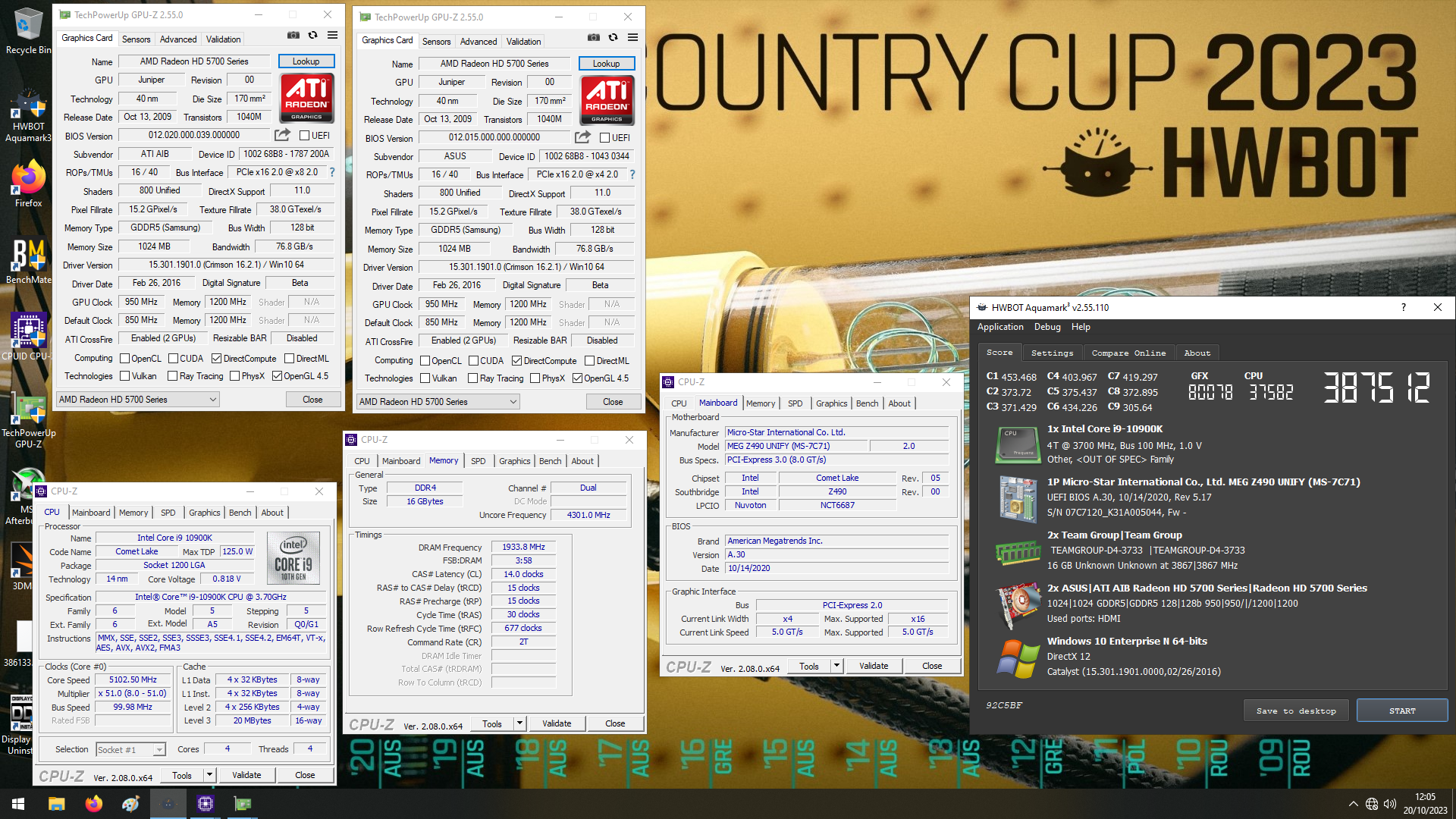The height and width of the screenshot is (819, 1456).
Task: Open Application menu in HWBOT Aquamark
Action: [1000, 327]
